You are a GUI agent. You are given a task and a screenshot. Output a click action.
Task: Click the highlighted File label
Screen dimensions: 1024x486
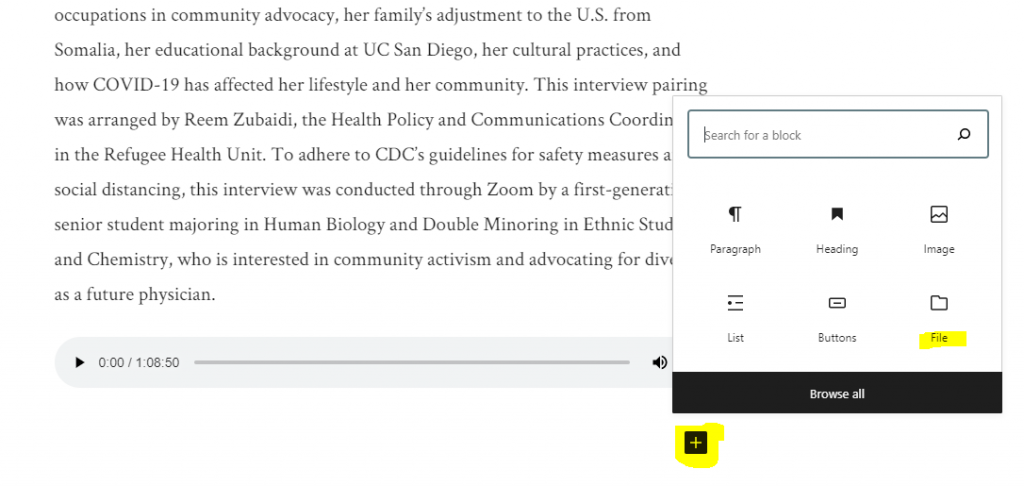point(938,338)
